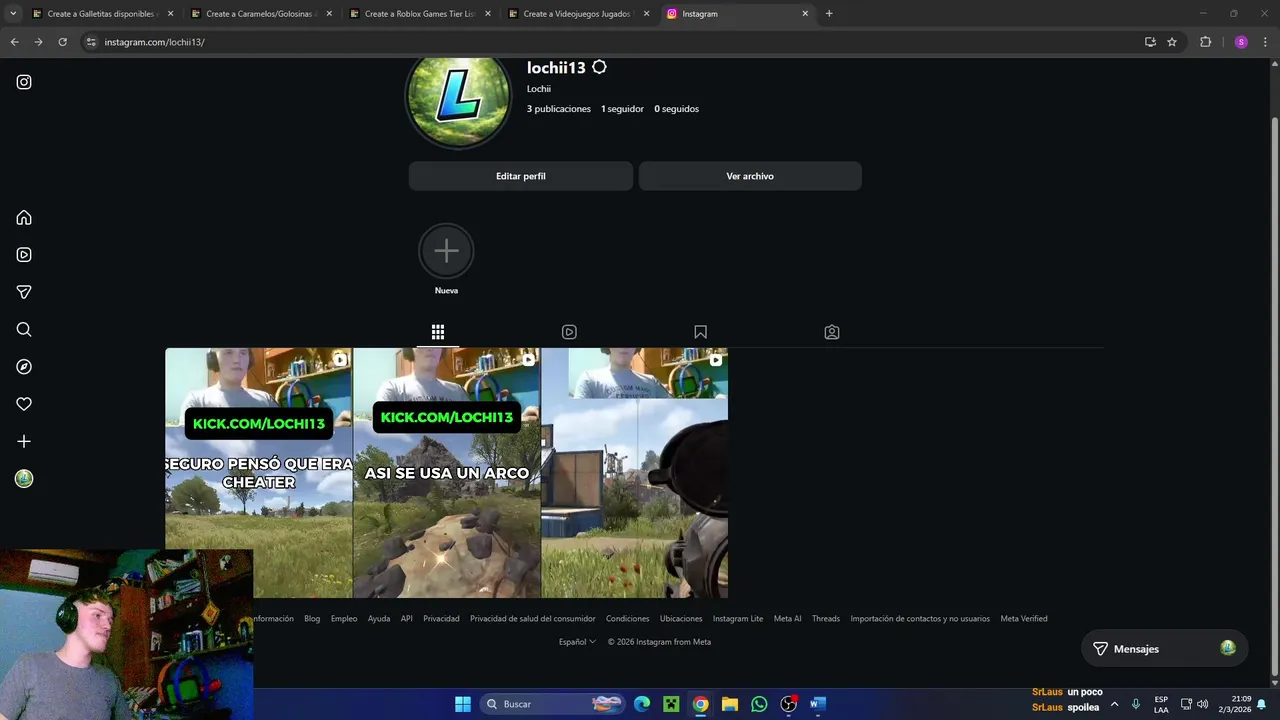Open Empleo footer link

coord(344,619)
